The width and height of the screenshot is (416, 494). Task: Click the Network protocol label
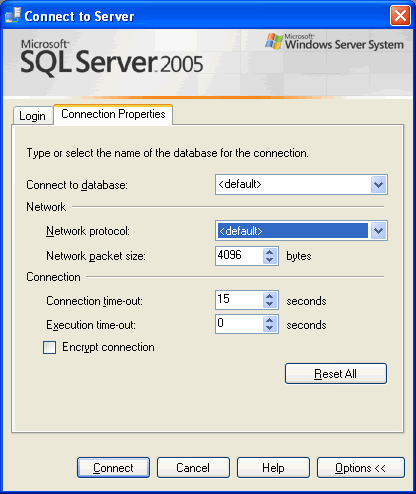coord(88,231)
